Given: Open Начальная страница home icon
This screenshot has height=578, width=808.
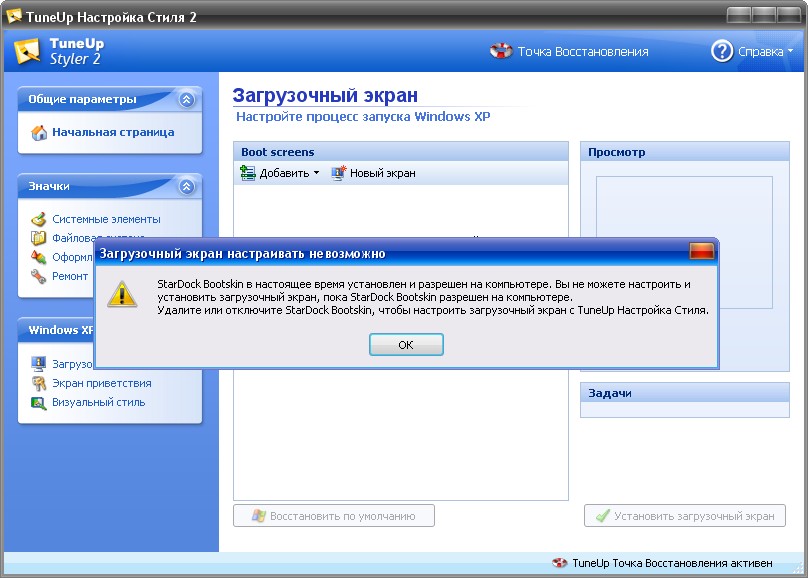Looking at the screenshot, I should tap(39, 133).
